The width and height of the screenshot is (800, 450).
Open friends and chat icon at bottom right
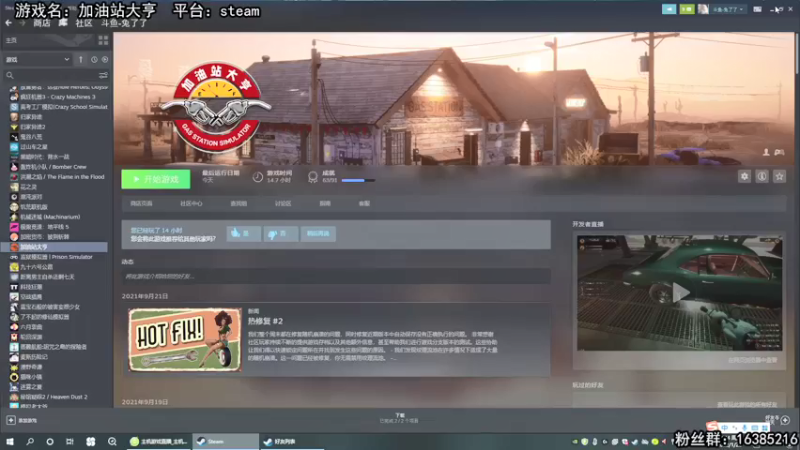pyautogui.click(x=785, y=420)
